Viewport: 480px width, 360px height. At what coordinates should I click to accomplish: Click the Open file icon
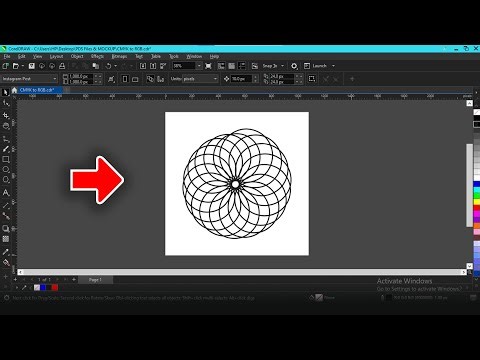(15, 66)
